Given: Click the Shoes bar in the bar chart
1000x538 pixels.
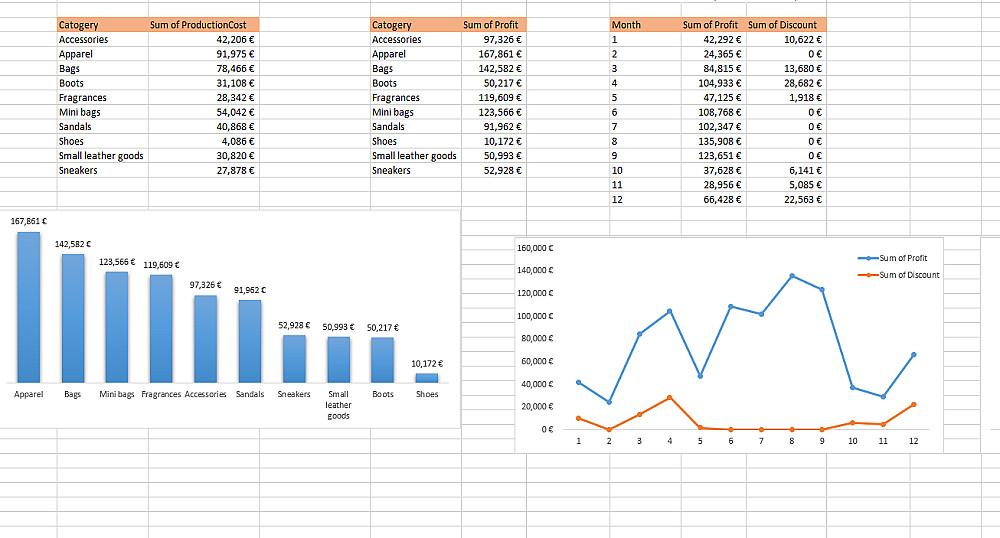Looking at the screenshot, I should (x=427, y=378).
